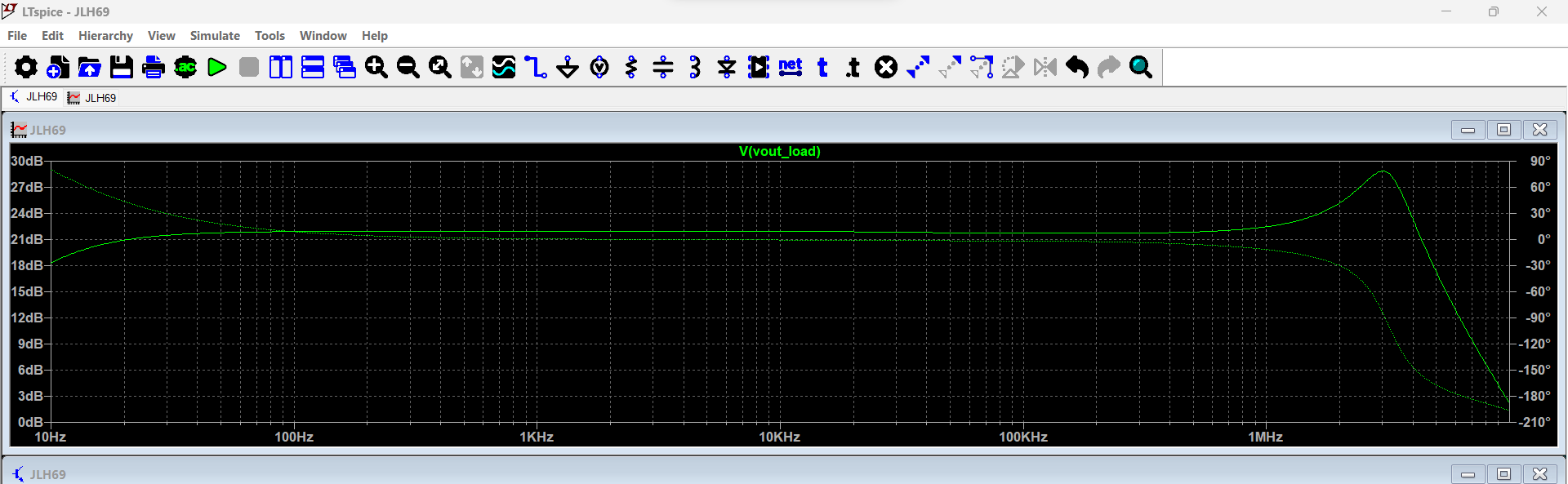
Task: Add a net label
Action: tap(791, 67)
